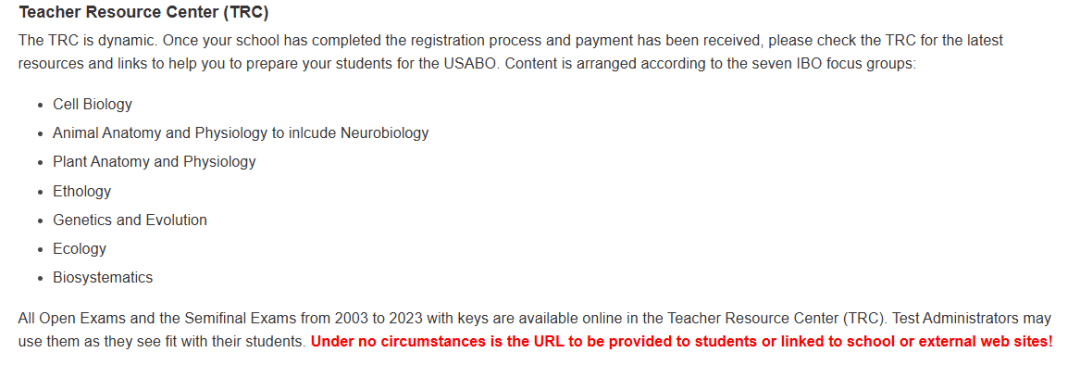Viewport: 1080px width, 365px height.
Task: Select the Plant Anatomy and Physiology item
Action: pos(154,163)
